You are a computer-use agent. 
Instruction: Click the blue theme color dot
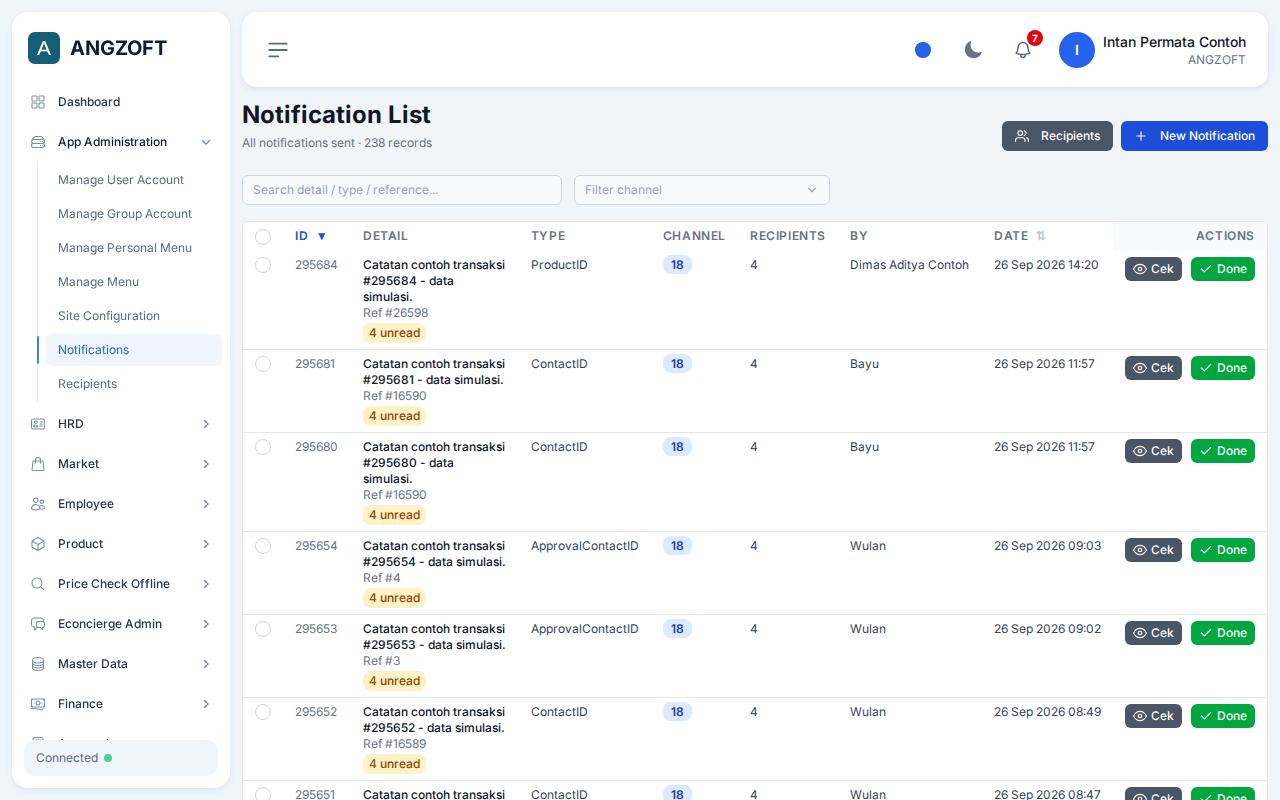(923, 50)
